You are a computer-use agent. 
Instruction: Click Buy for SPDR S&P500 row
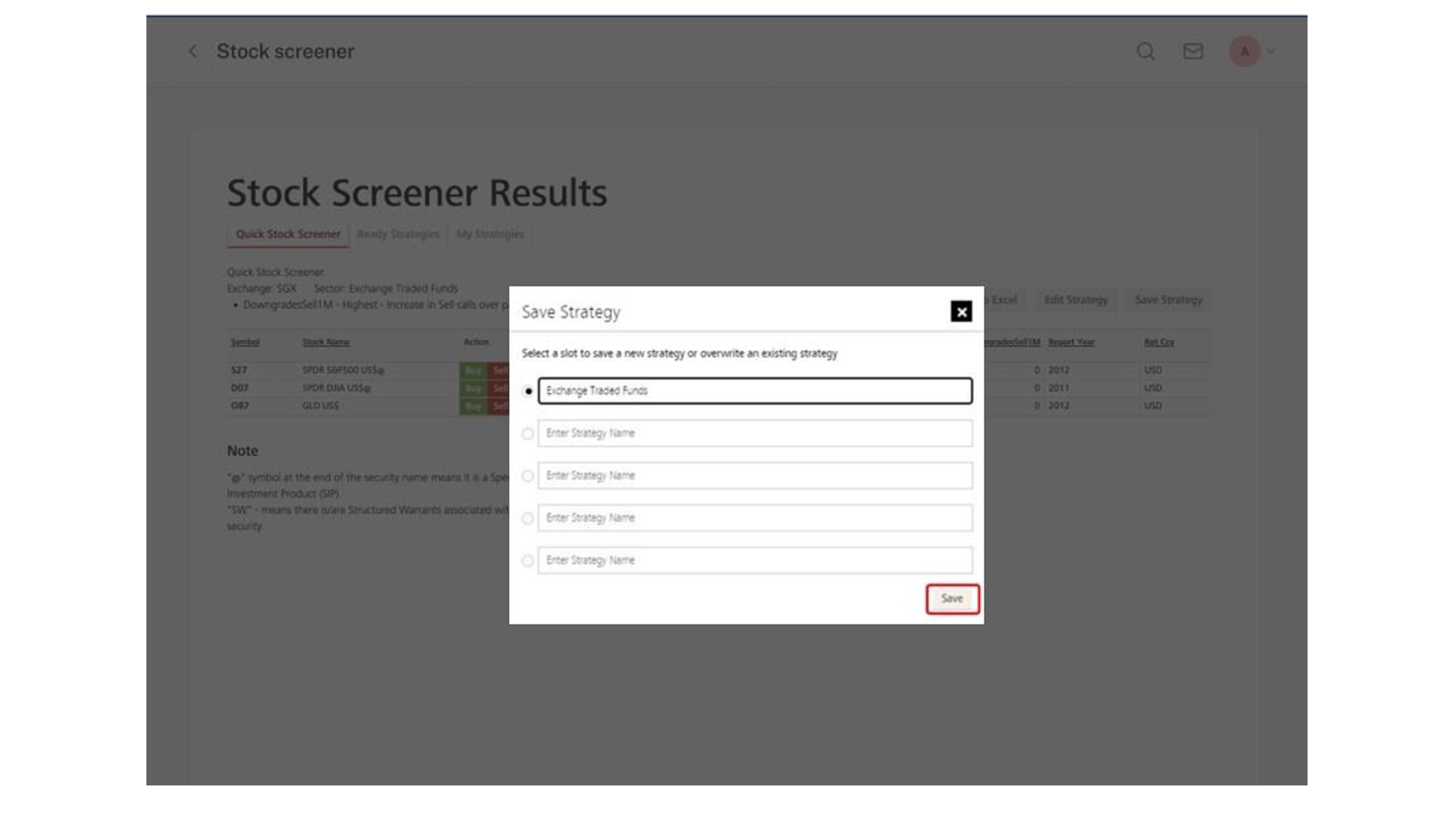(x=473, y=370)
